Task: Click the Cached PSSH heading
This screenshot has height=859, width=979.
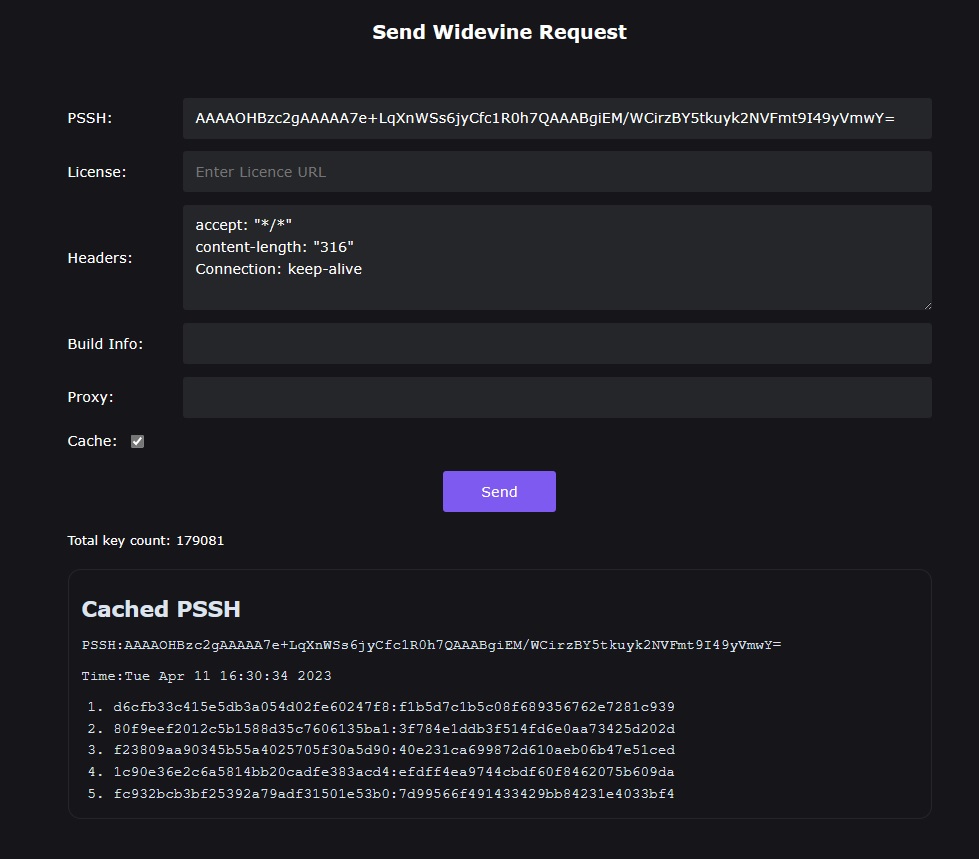Action: point(161,609)
